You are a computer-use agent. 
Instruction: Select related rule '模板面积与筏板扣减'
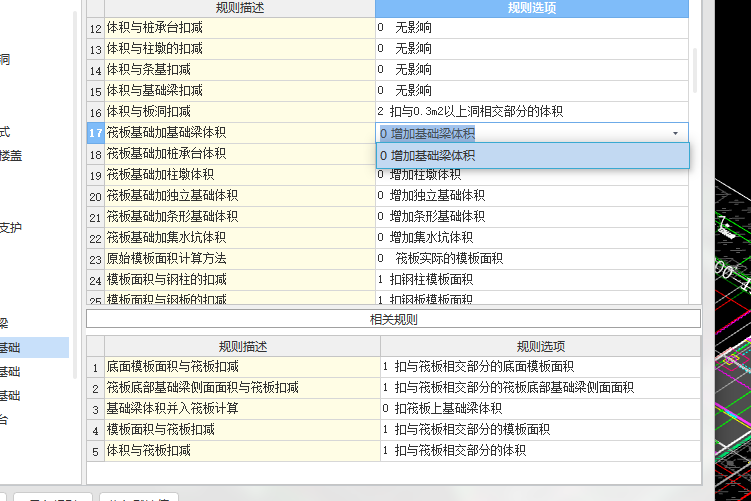[242, 430]
